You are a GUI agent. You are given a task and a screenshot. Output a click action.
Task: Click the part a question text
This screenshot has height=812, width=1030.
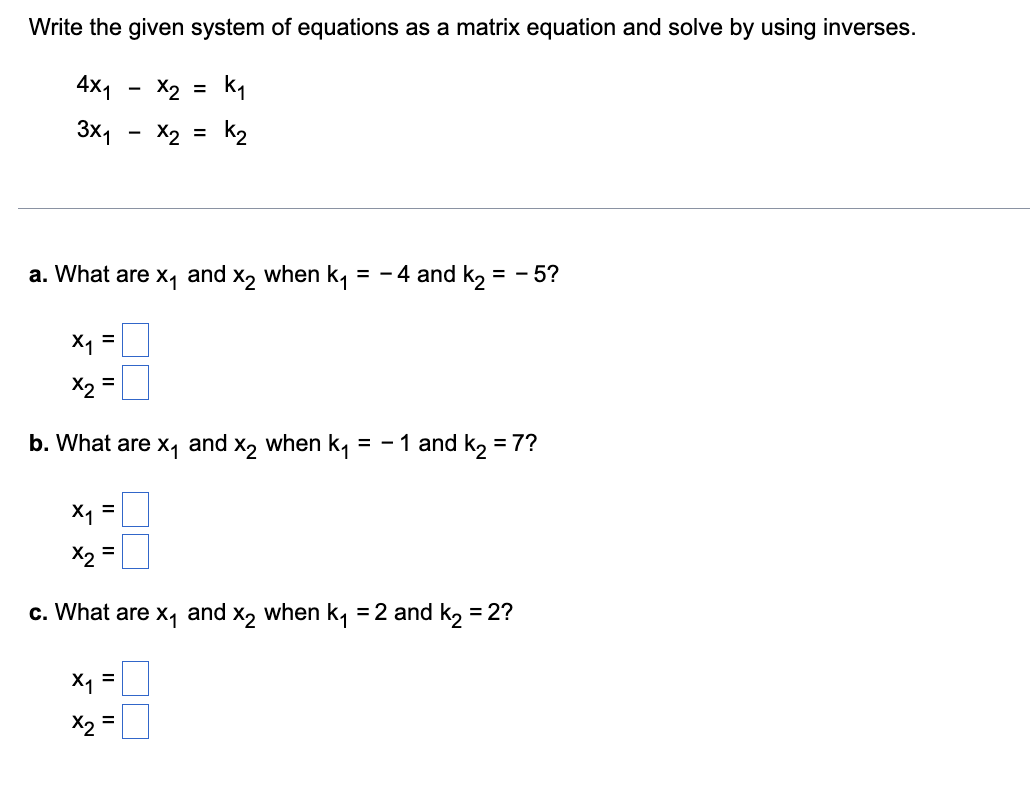pos(293,272)
